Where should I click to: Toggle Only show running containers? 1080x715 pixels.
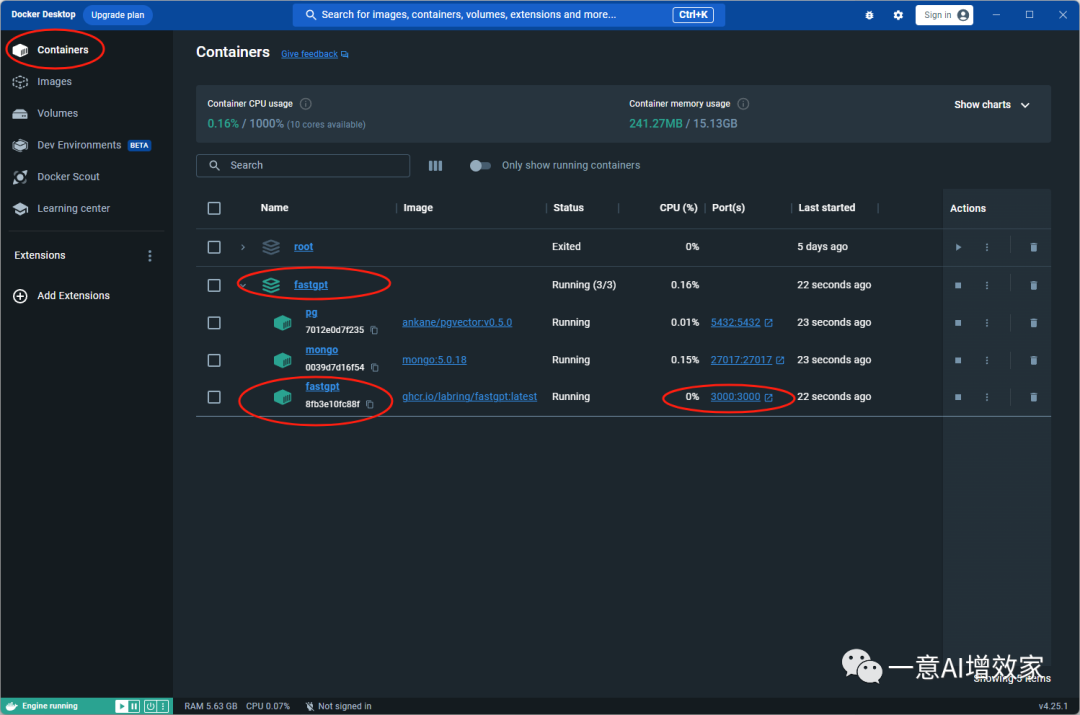[x=480, y=165]
